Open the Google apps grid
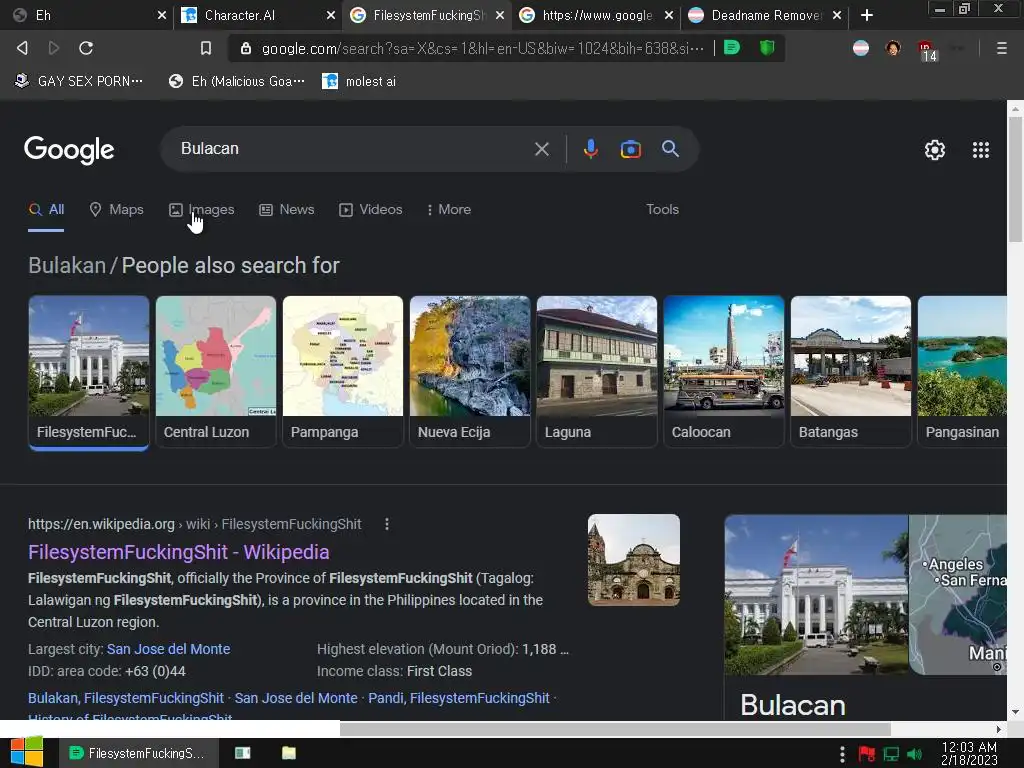The width and height of the screenshot is (1024, 768). click(980, 150)
